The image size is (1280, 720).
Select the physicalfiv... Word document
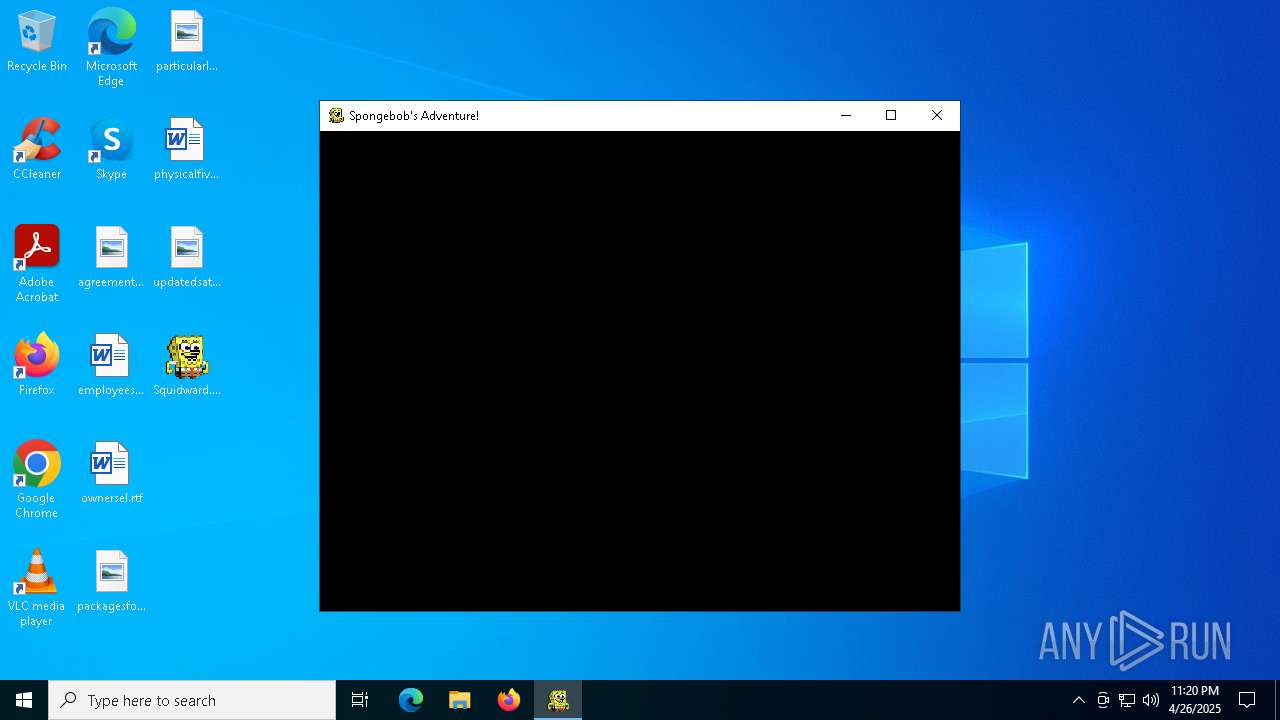(x=187, y=150)
